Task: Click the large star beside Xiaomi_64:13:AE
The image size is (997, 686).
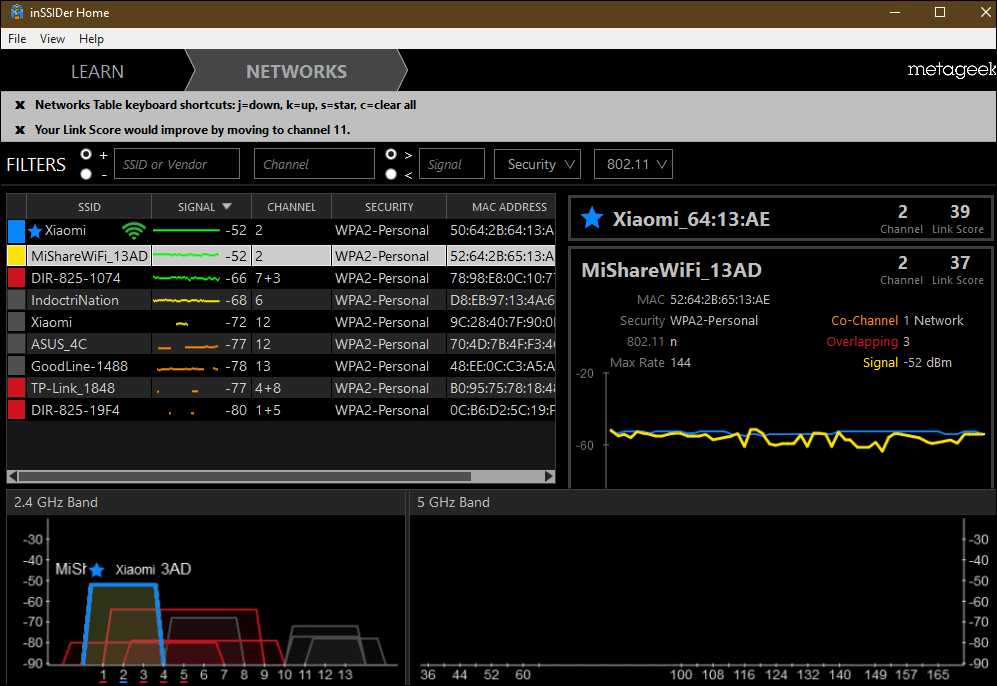Action: click(592, 218)
